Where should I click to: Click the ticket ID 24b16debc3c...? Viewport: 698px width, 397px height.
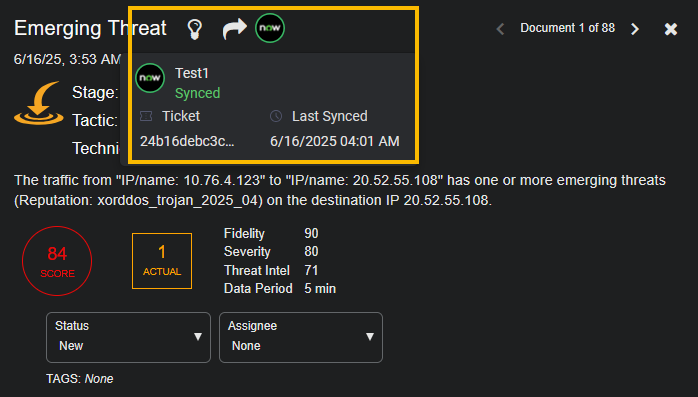point(187,141)
